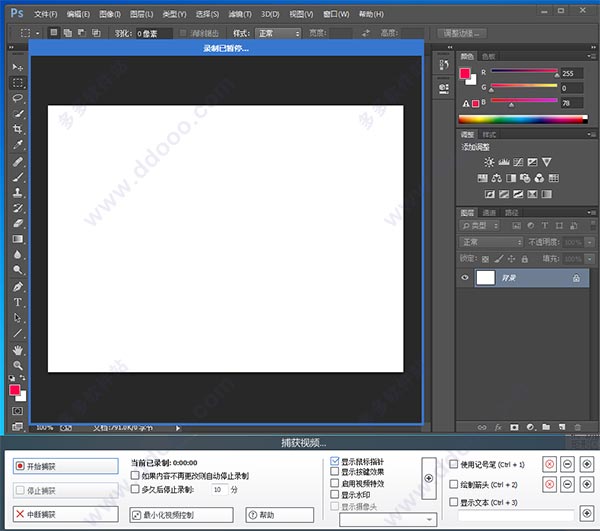Add a layer mask icon
600x531 pixels.
click(514, 427)
